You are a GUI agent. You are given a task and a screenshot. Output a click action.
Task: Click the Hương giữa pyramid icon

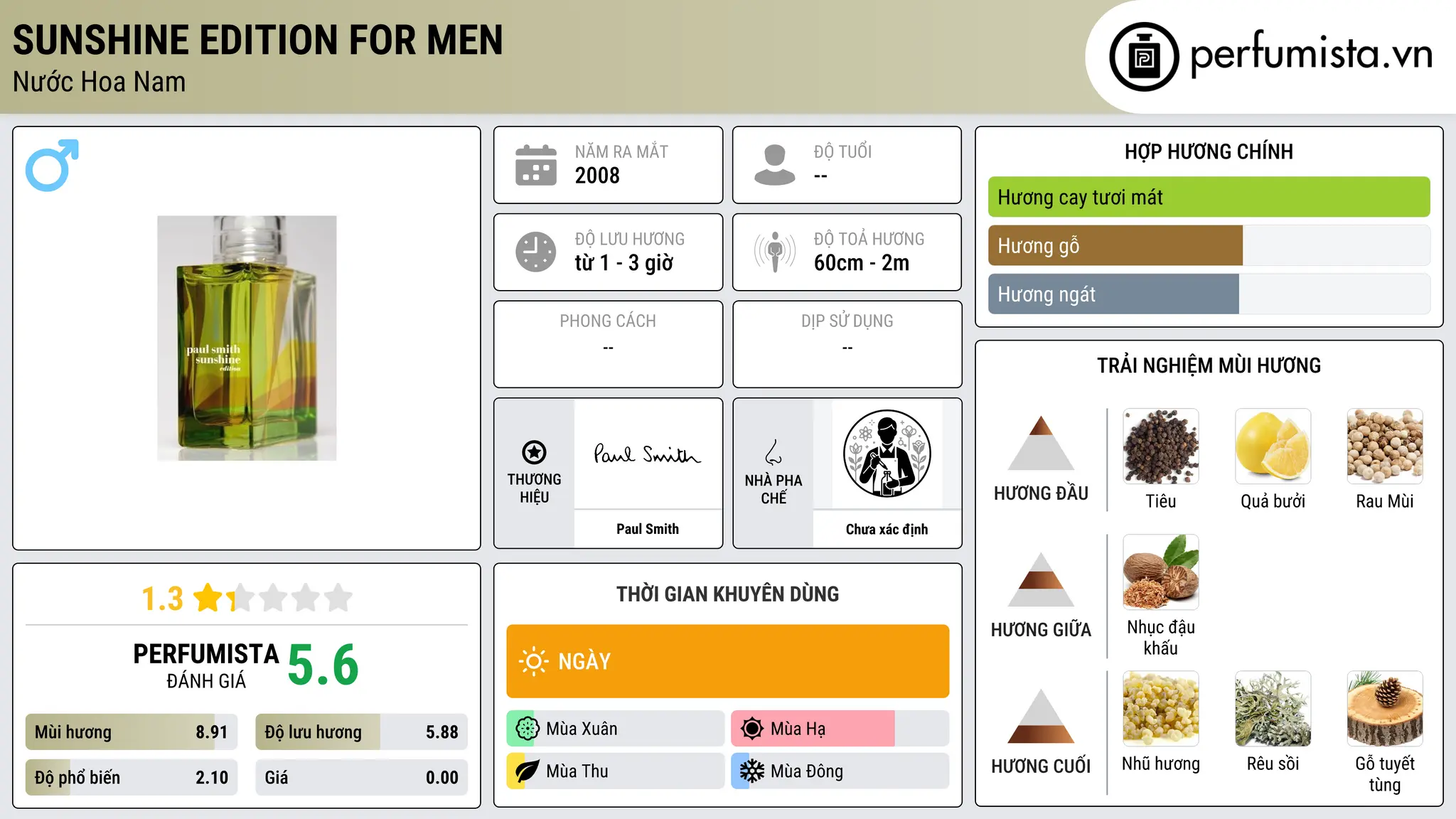click(x=1041, y=579)
